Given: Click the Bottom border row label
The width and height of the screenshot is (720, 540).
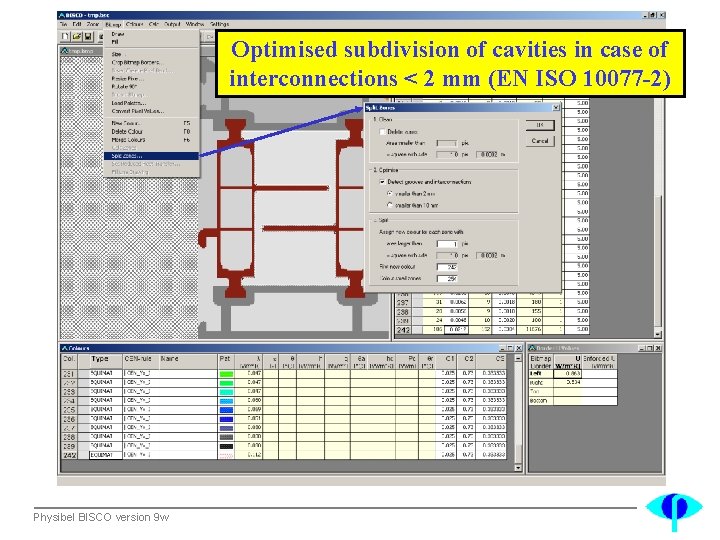Looking at the screenshot, I should [x=541, y=400].
